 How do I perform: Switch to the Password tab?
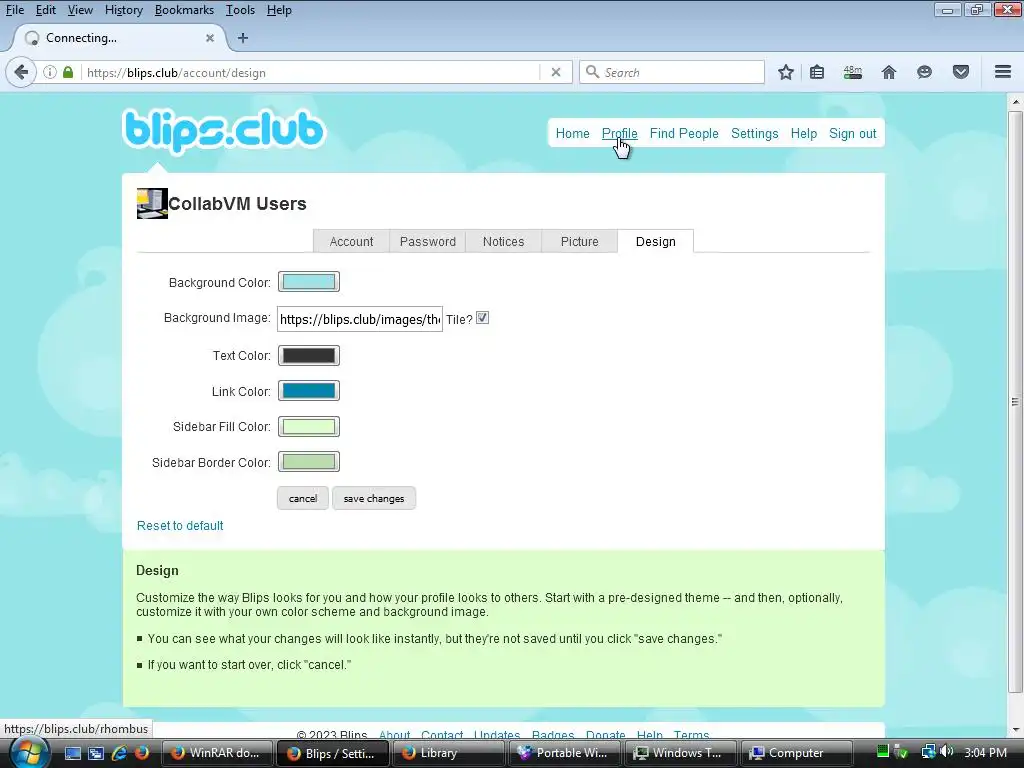pos(428,242)
